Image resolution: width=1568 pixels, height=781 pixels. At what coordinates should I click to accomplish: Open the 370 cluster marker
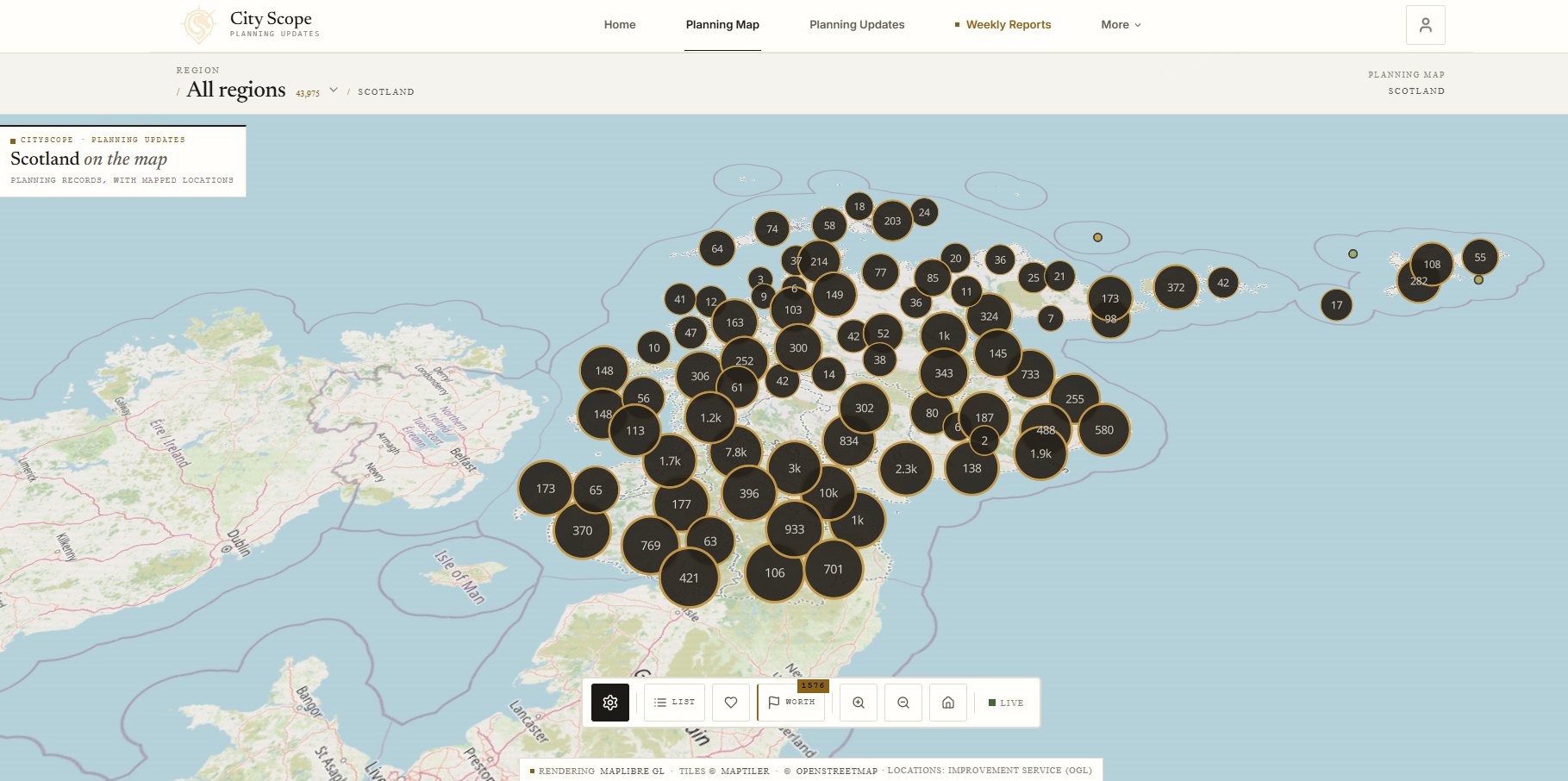pos(583,530)
